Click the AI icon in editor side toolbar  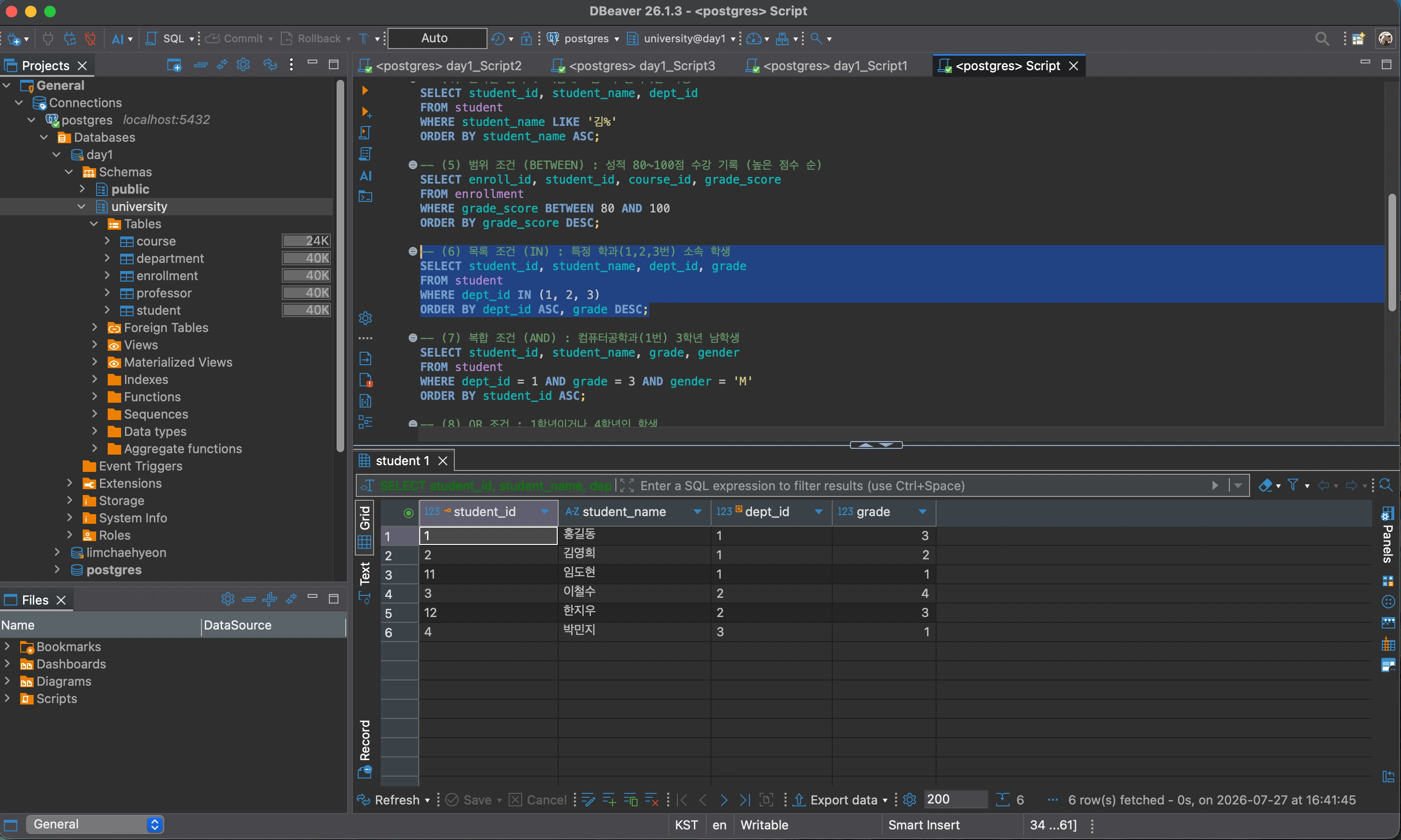[x=366, y=175]
